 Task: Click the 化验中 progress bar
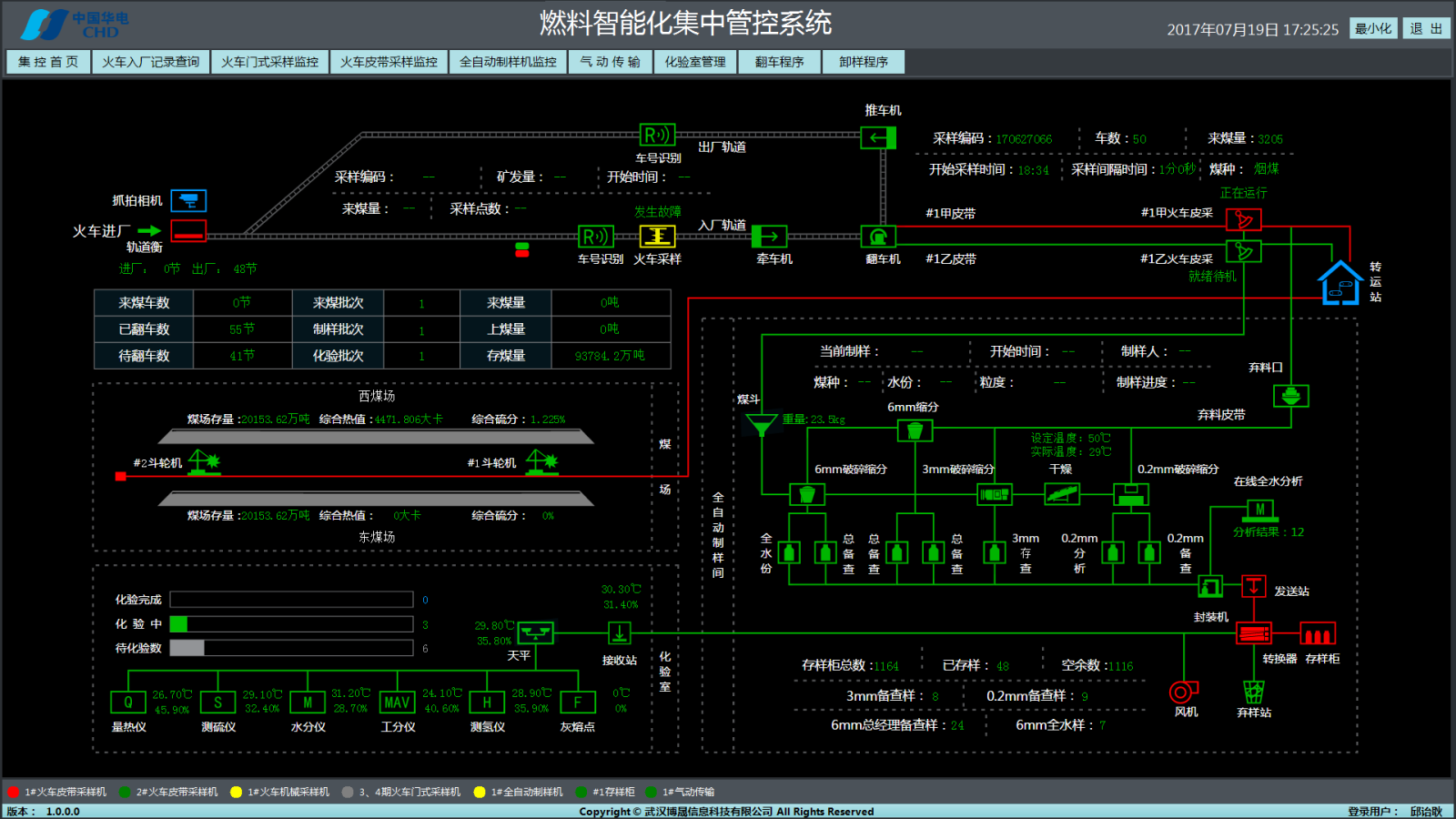click(x=291, y=624)
